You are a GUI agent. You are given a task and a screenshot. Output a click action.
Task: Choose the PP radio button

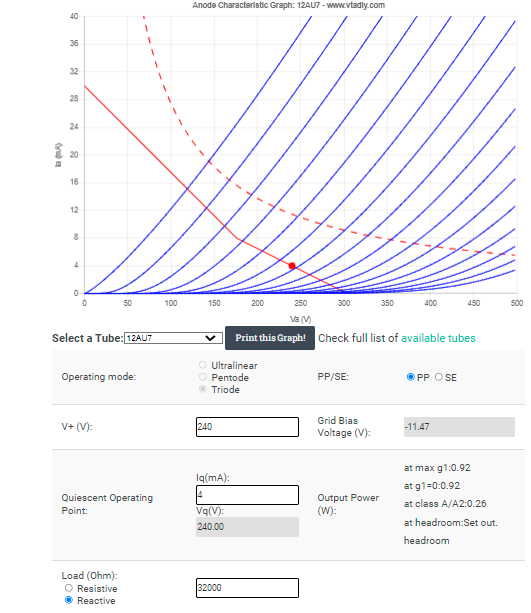coord(410,377)
